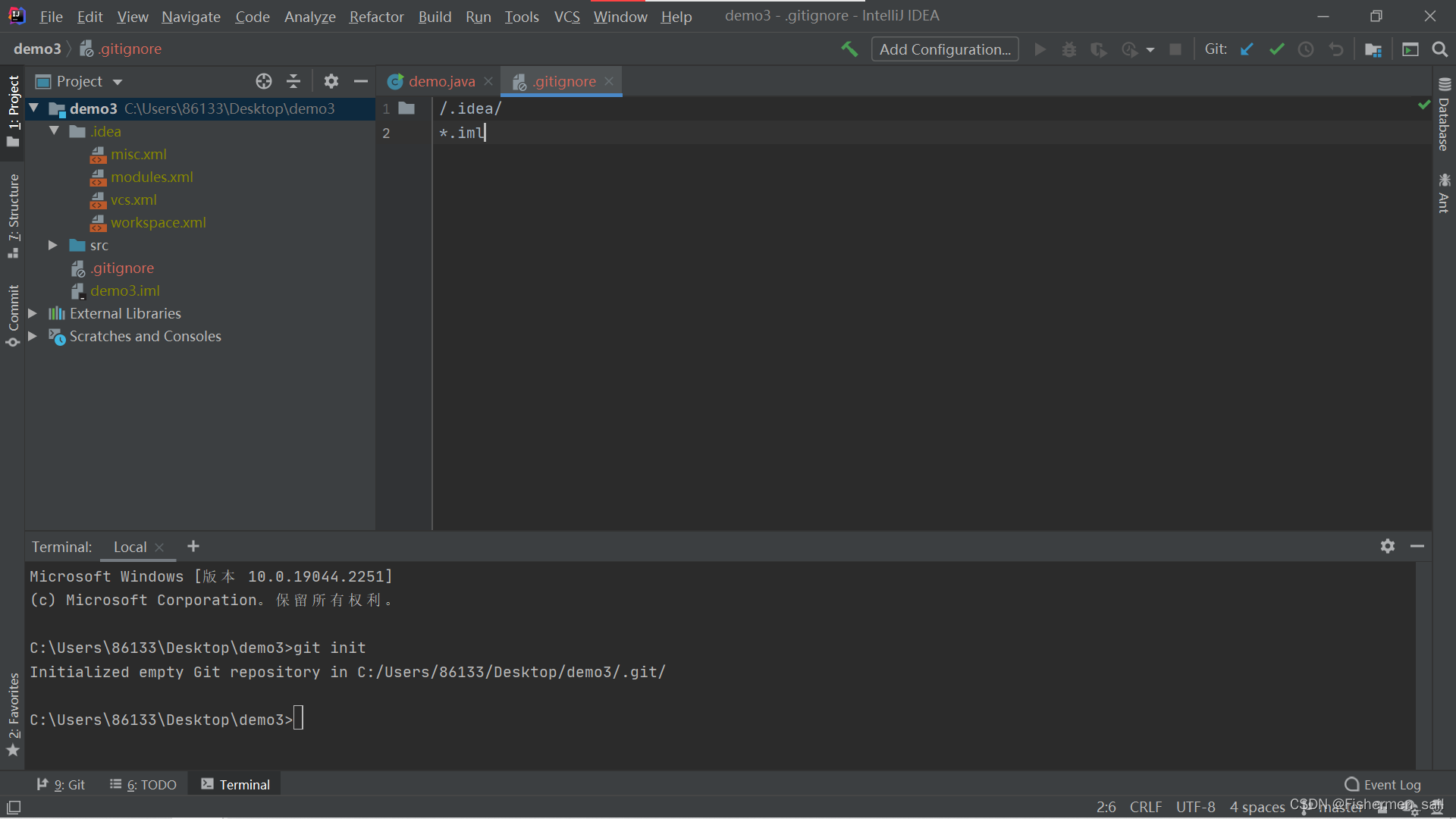Select VCS menu from menu bar

[x=567, y=16]
